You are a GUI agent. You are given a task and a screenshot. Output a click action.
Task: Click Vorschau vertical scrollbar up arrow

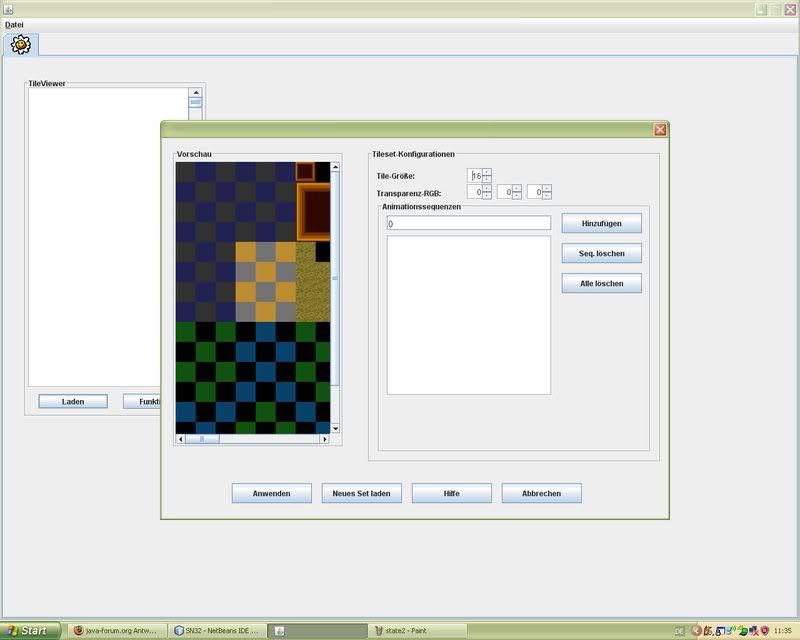click(335, 167)
